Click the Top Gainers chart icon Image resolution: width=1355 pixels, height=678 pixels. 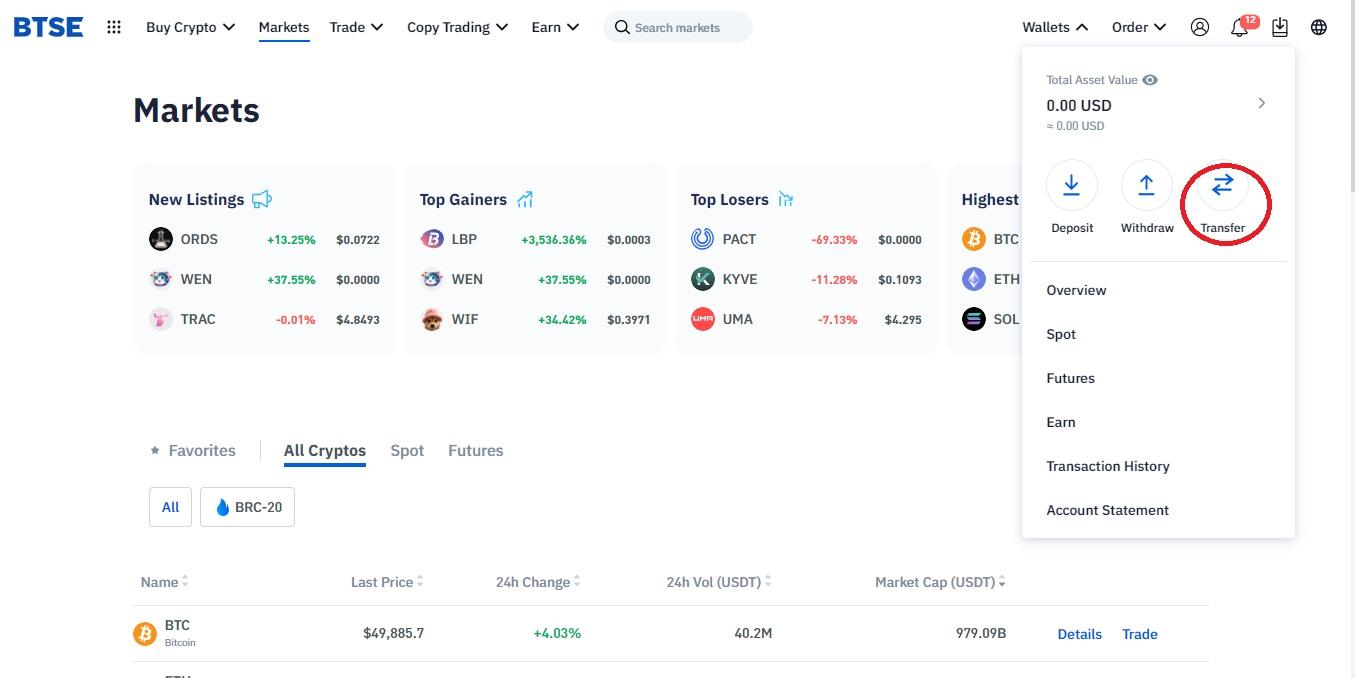tap(525, 199)
